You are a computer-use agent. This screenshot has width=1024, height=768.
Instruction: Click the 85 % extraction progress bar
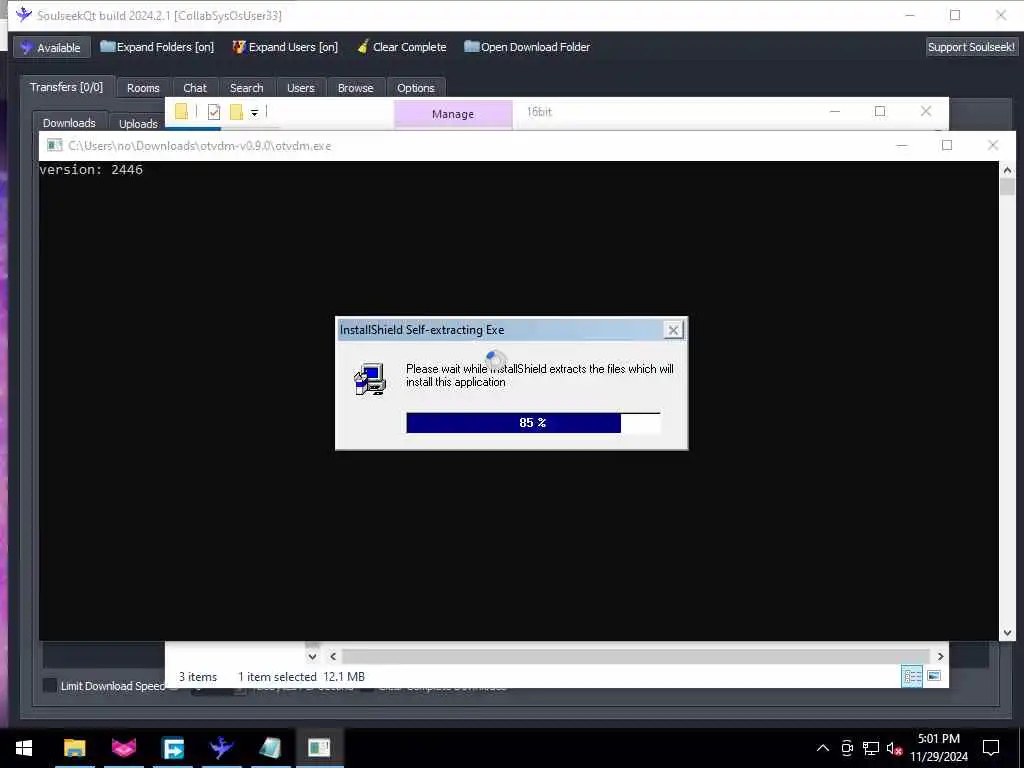coord(533,423)
